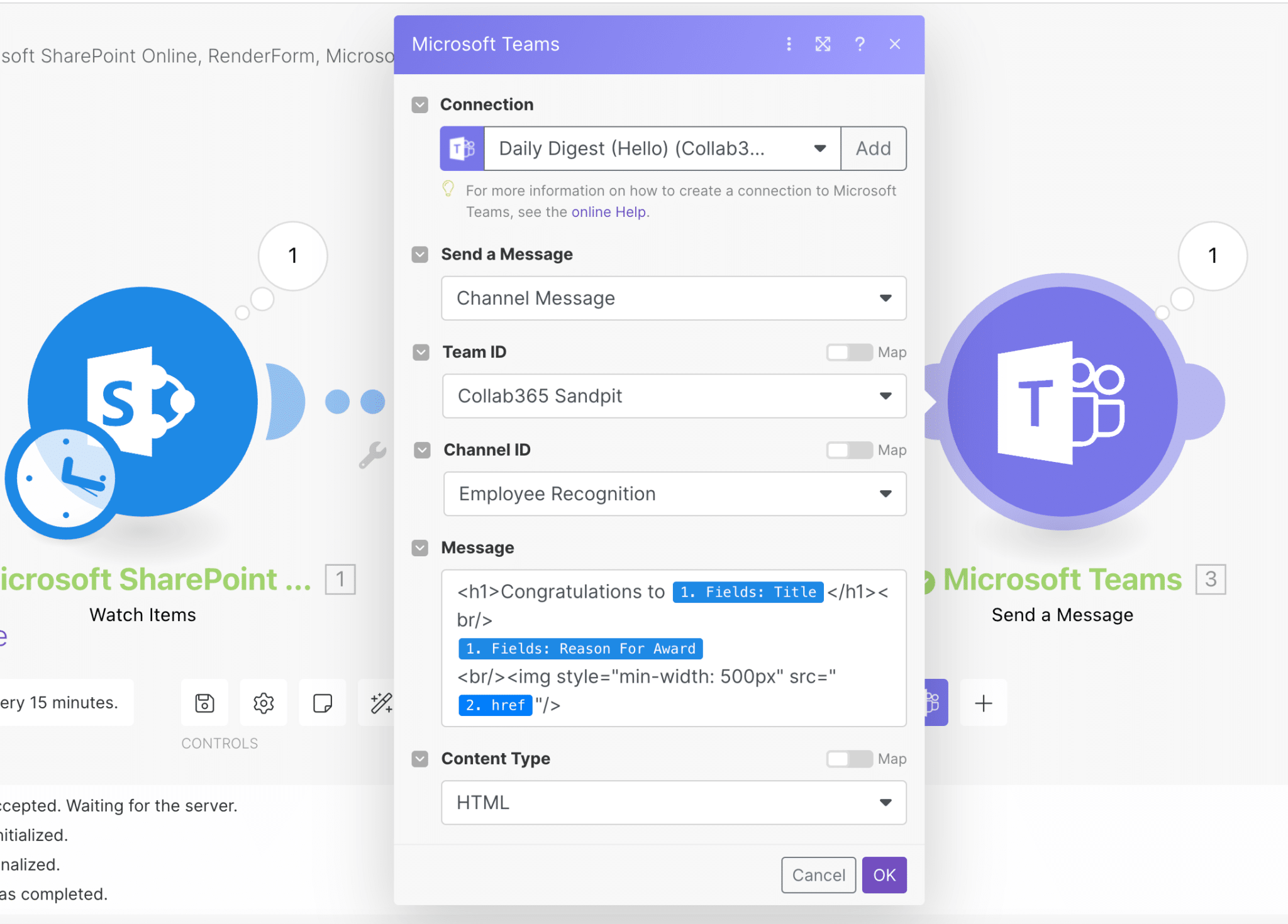
Task: Click the Microsoft Teams connection icon beside the dropdown
Action: click(462, 148)
